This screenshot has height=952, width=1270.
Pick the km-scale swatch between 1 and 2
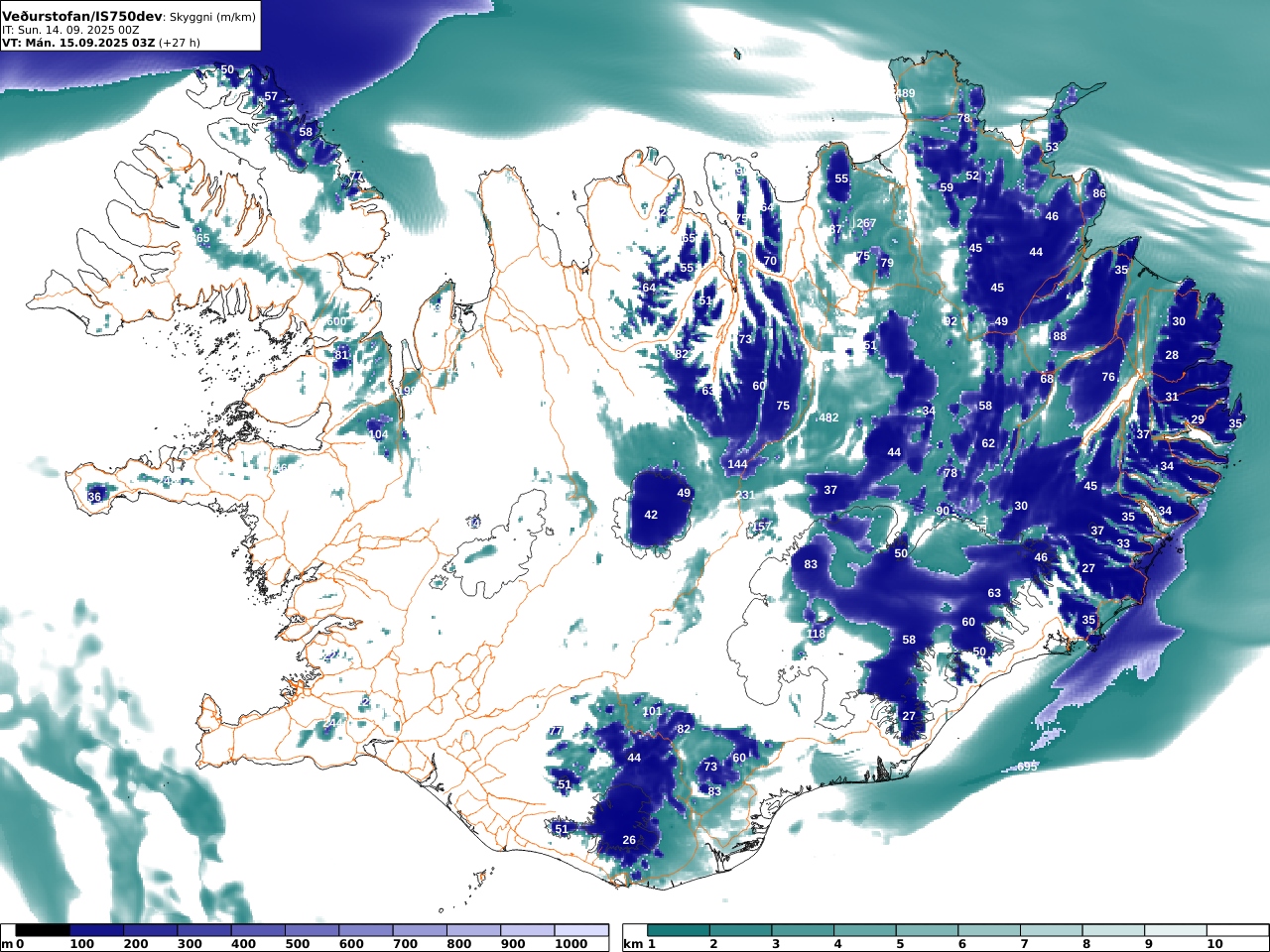(x=679, y=930)
